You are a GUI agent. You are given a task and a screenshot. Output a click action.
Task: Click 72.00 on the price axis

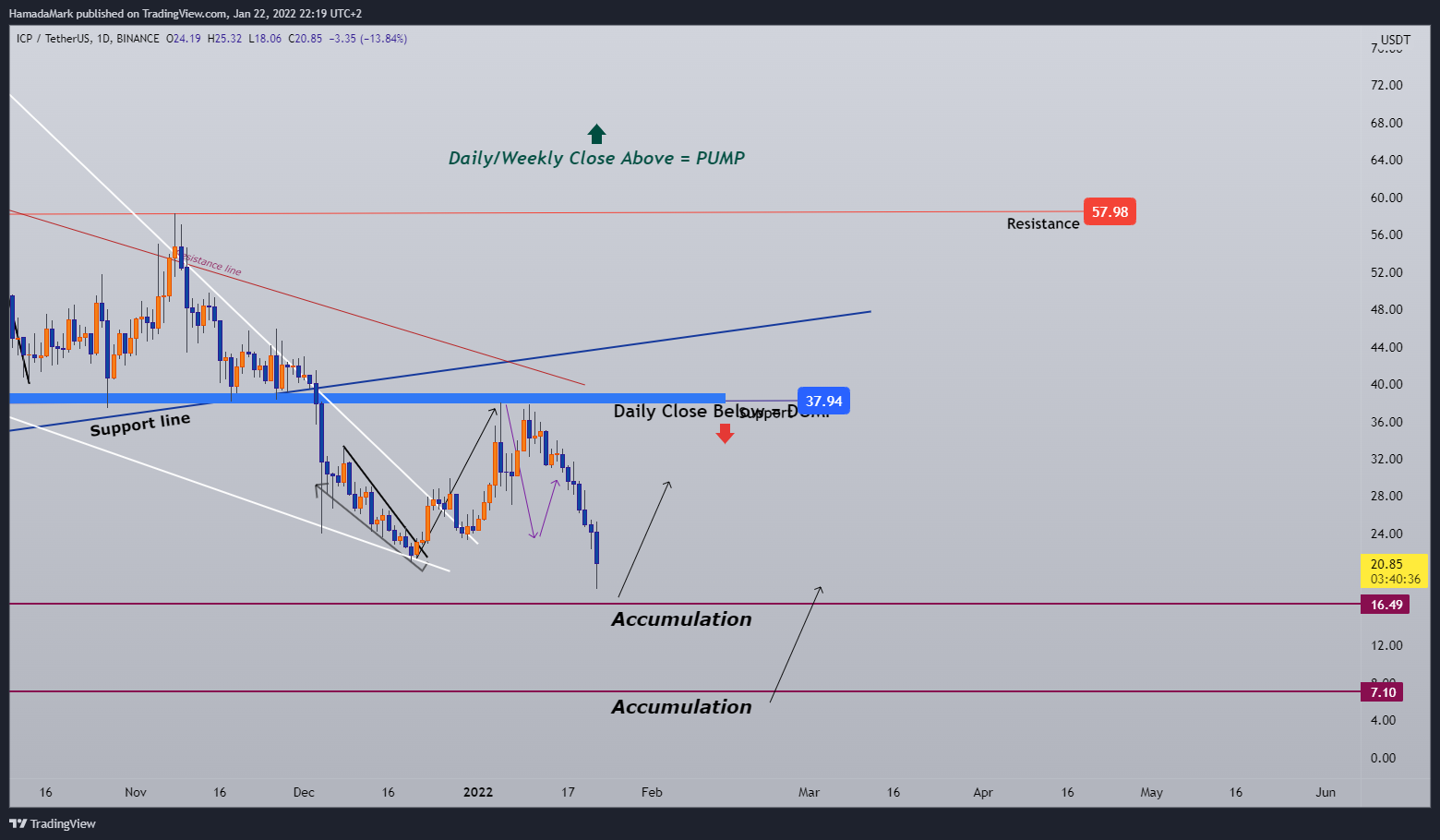pyautogui.click(x=1386, y=85)
